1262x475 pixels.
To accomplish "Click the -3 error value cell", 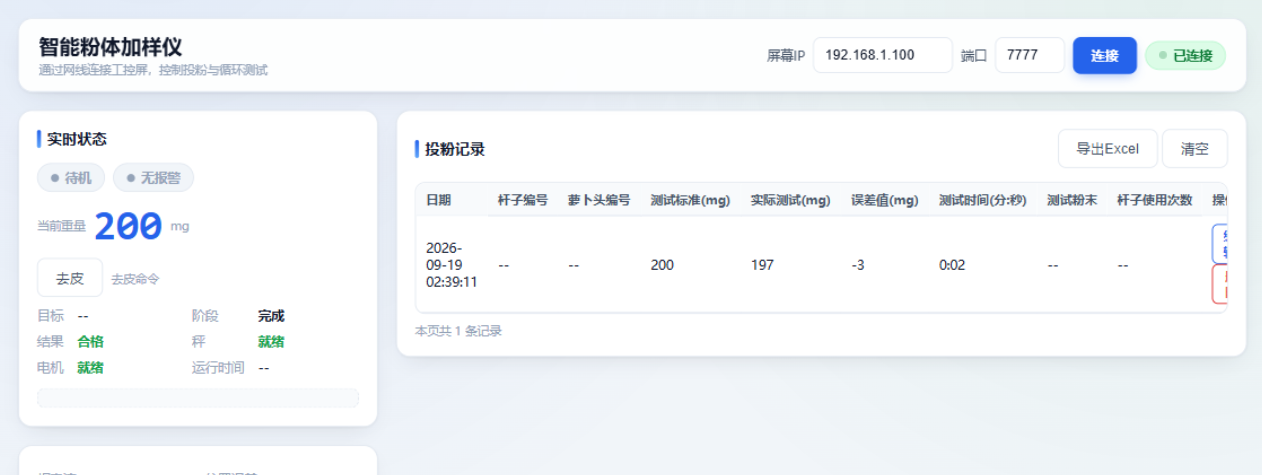I will tap(858, 265).
